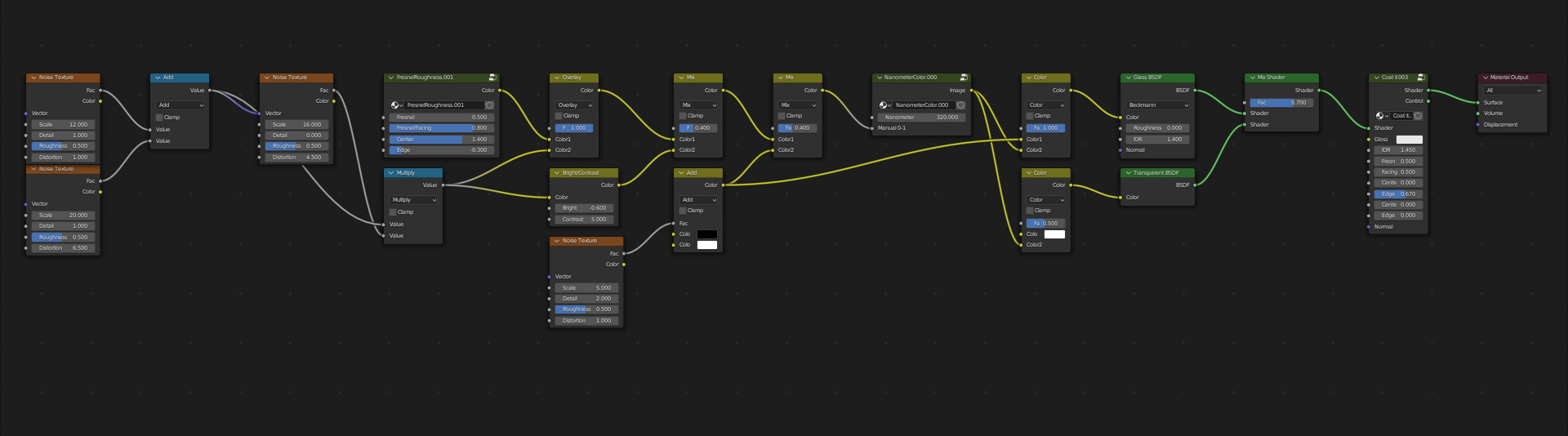Viewport: 1568px width, 436px height.
Task: Toggle fake user shield in Coat node
Action: 1418,116
